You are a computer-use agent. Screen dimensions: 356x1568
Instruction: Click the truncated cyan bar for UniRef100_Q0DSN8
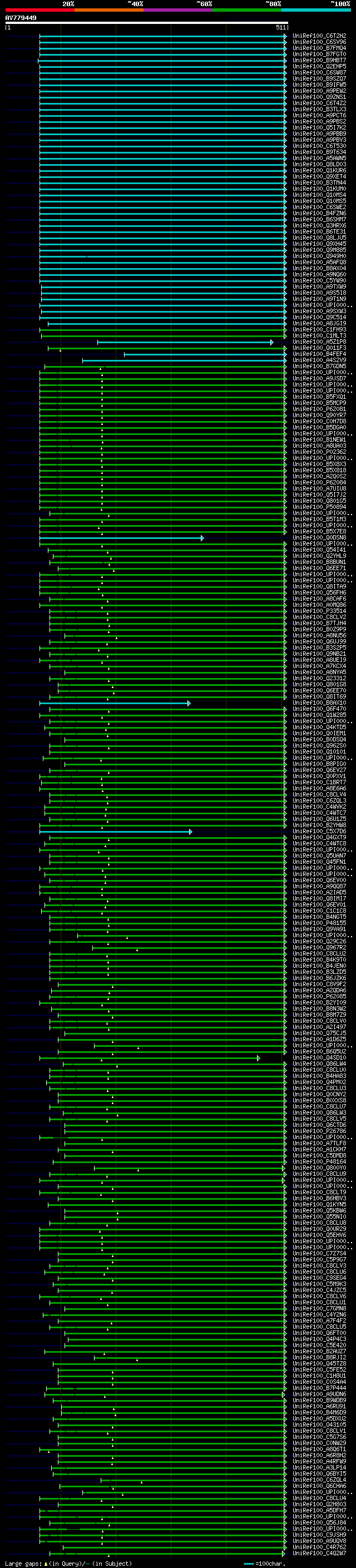click(122, 537)
